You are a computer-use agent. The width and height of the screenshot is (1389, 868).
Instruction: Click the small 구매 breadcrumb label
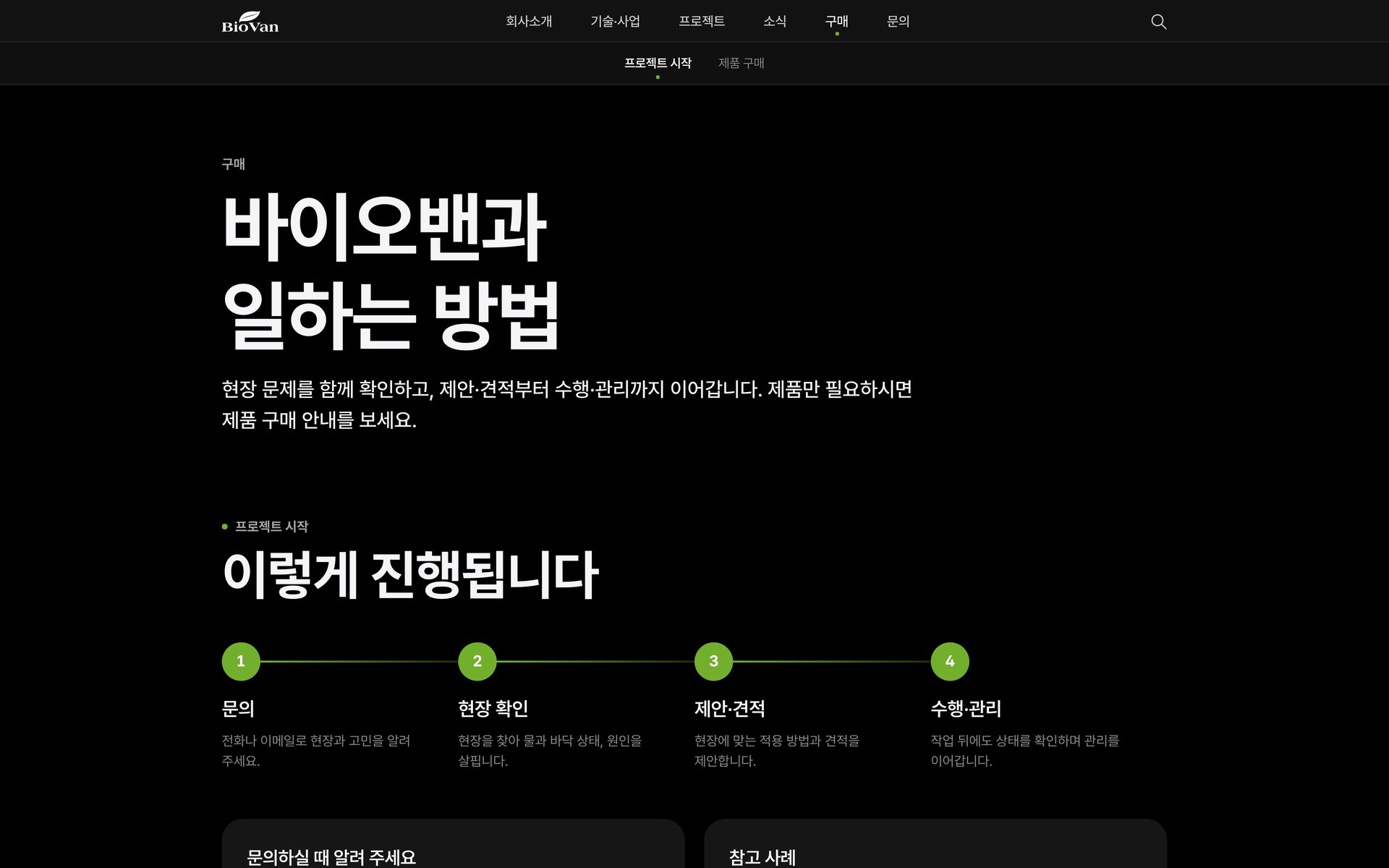coord(233,164)
